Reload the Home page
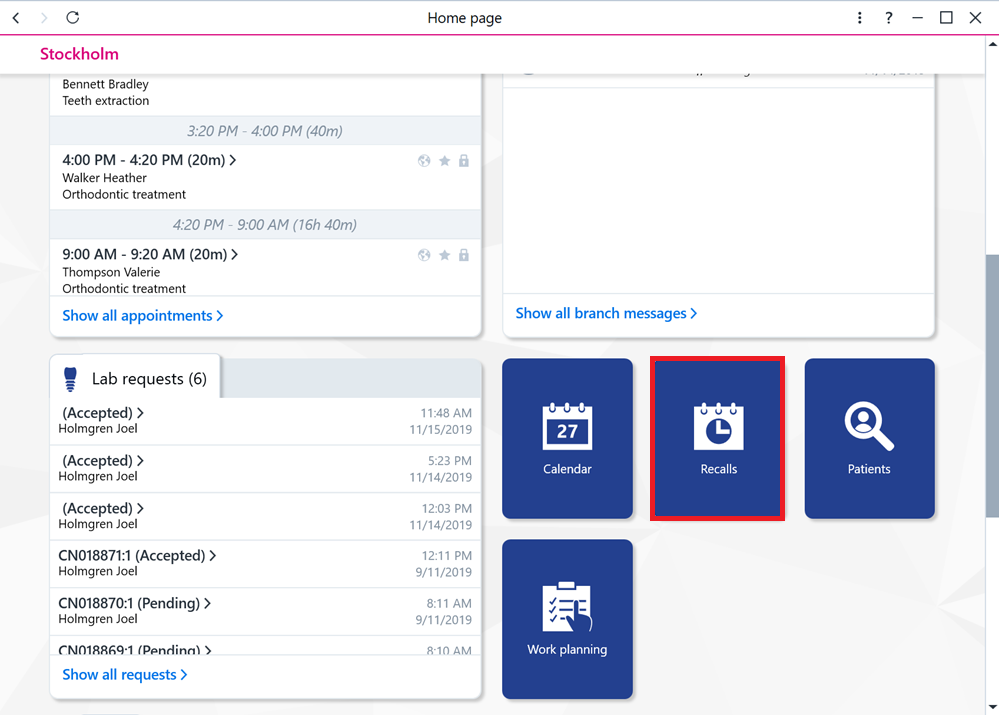The height and width of the screenshot is (715, 1000). coord(73,17)
